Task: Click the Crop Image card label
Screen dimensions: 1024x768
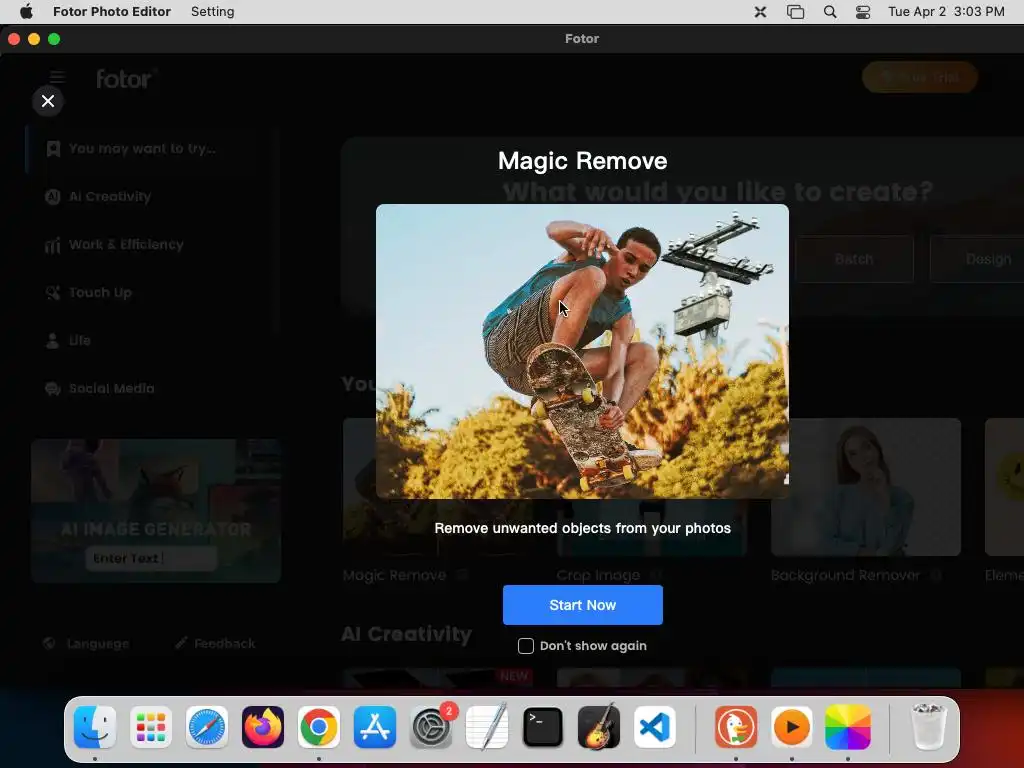Action: pos(598,575)
